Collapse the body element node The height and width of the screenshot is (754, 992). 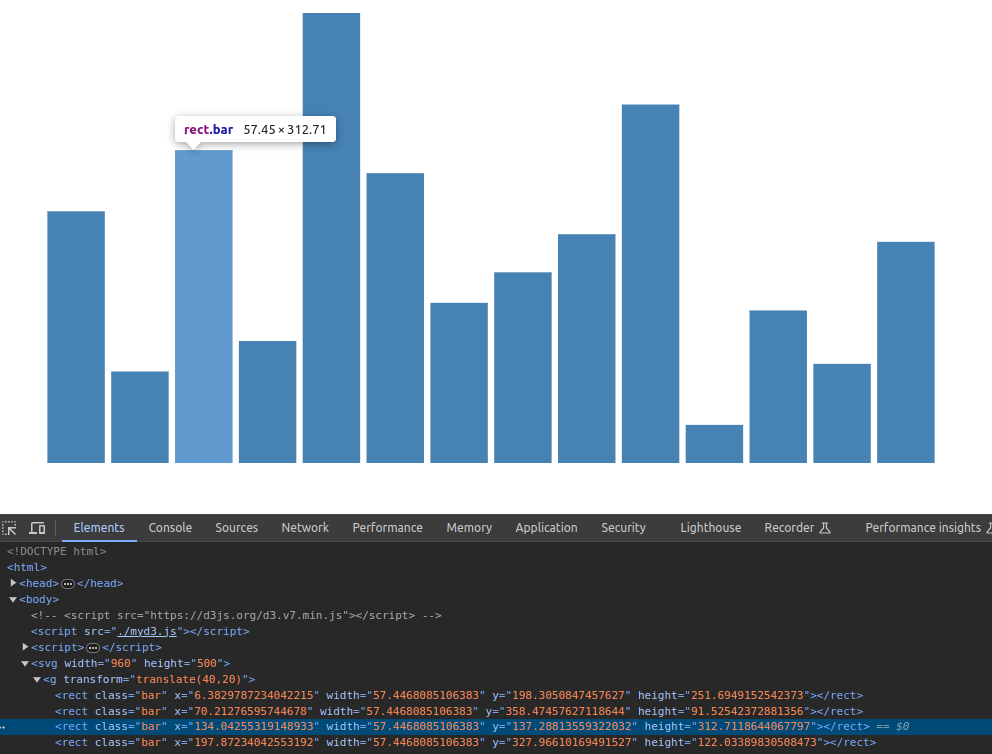coord(13,599)
